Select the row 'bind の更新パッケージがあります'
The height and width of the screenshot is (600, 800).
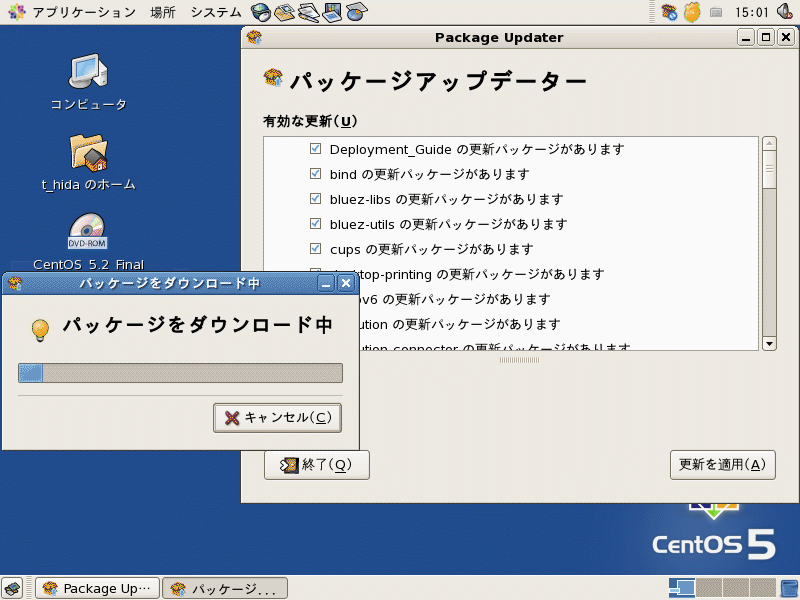[x=511, y=174]
